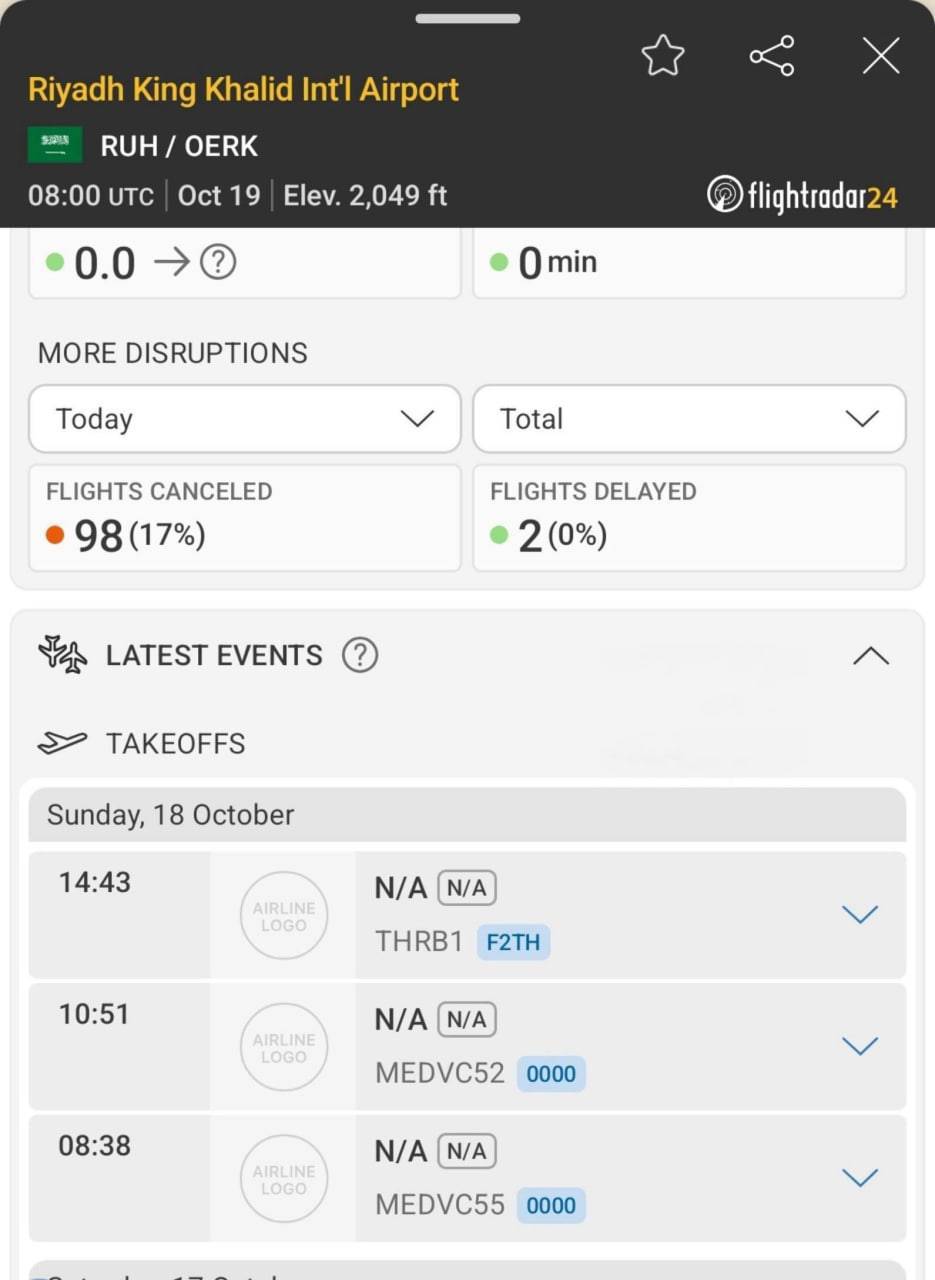Expand the MEDVC55 flight details
The width and height of the screenshot is (935, 1280).
pyautogui.click(x=860, y=1178)
